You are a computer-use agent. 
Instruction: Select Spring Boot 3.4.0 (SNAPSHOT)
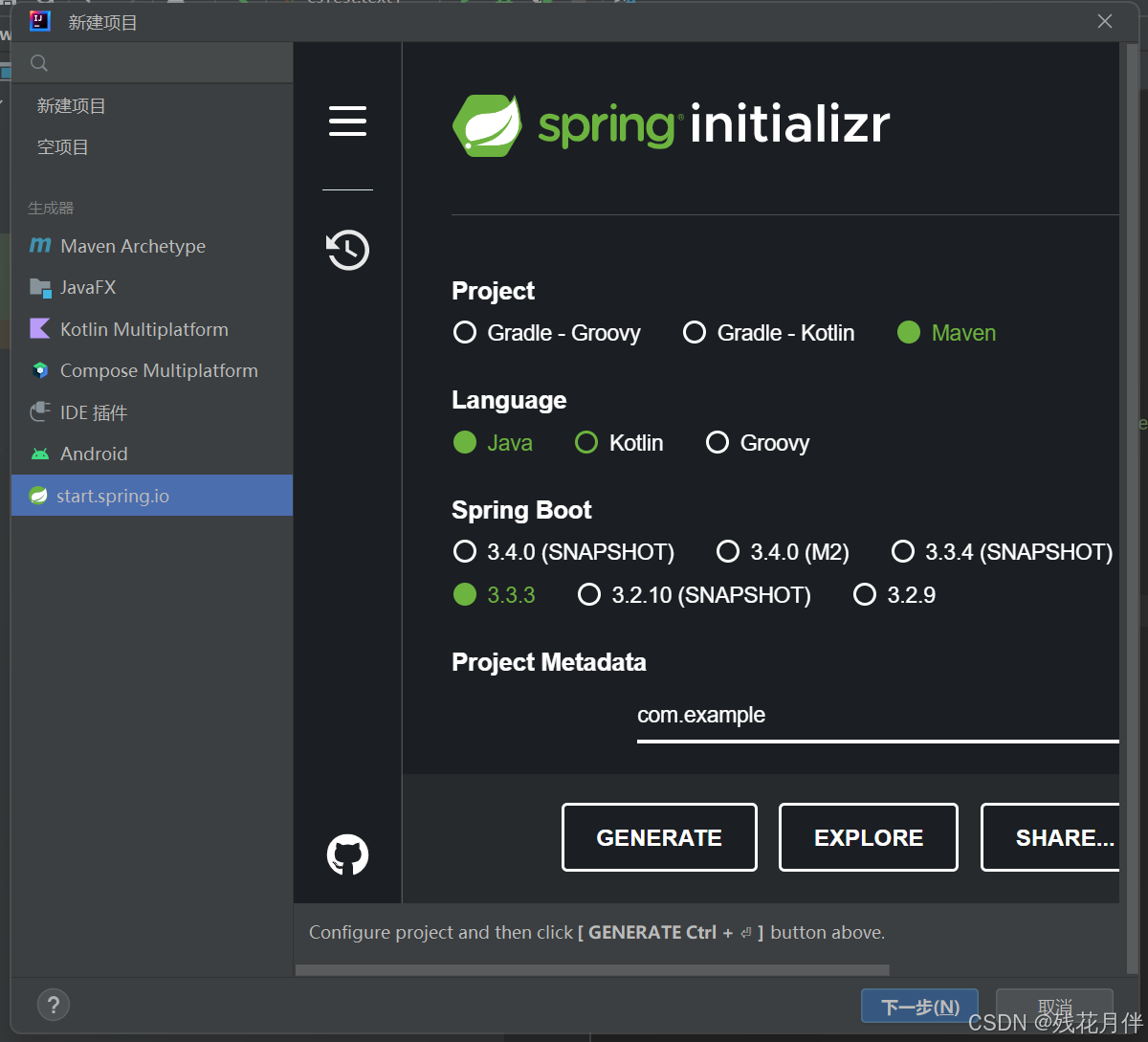tap(563, 552)
